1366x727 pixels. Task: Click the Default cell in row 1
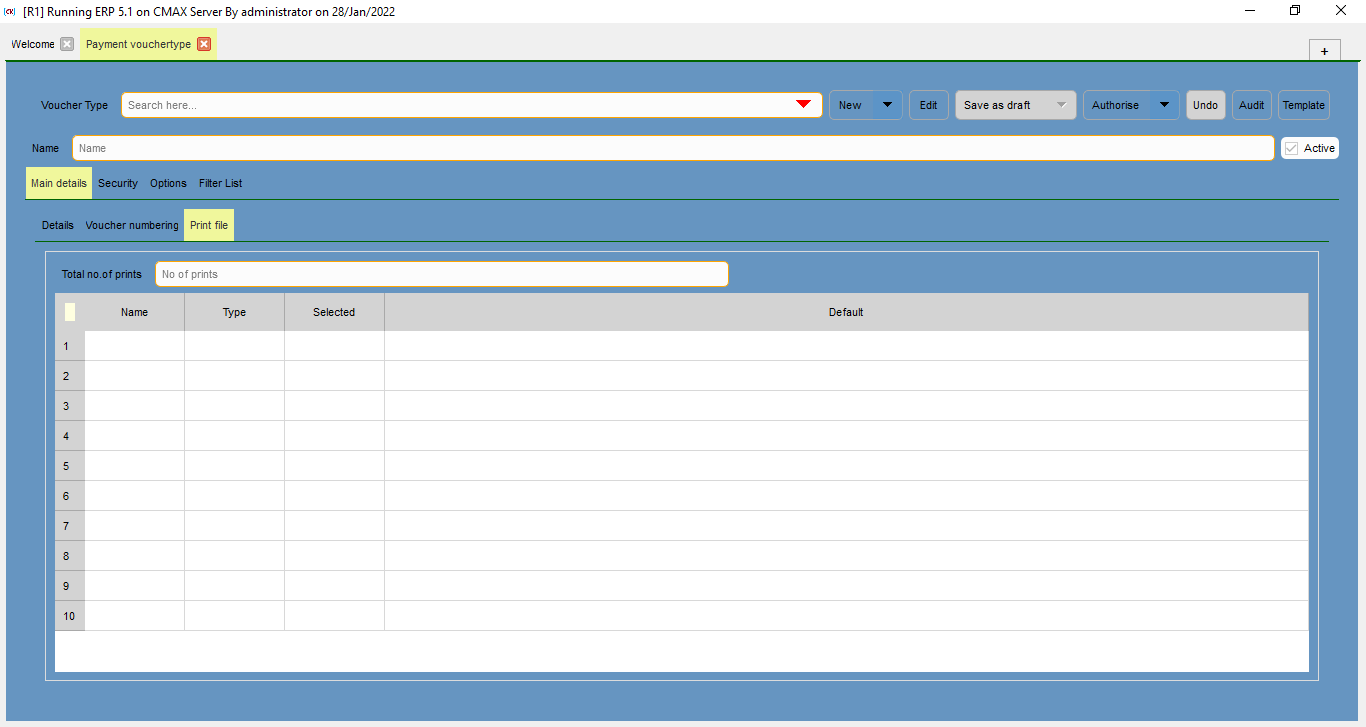846,346
